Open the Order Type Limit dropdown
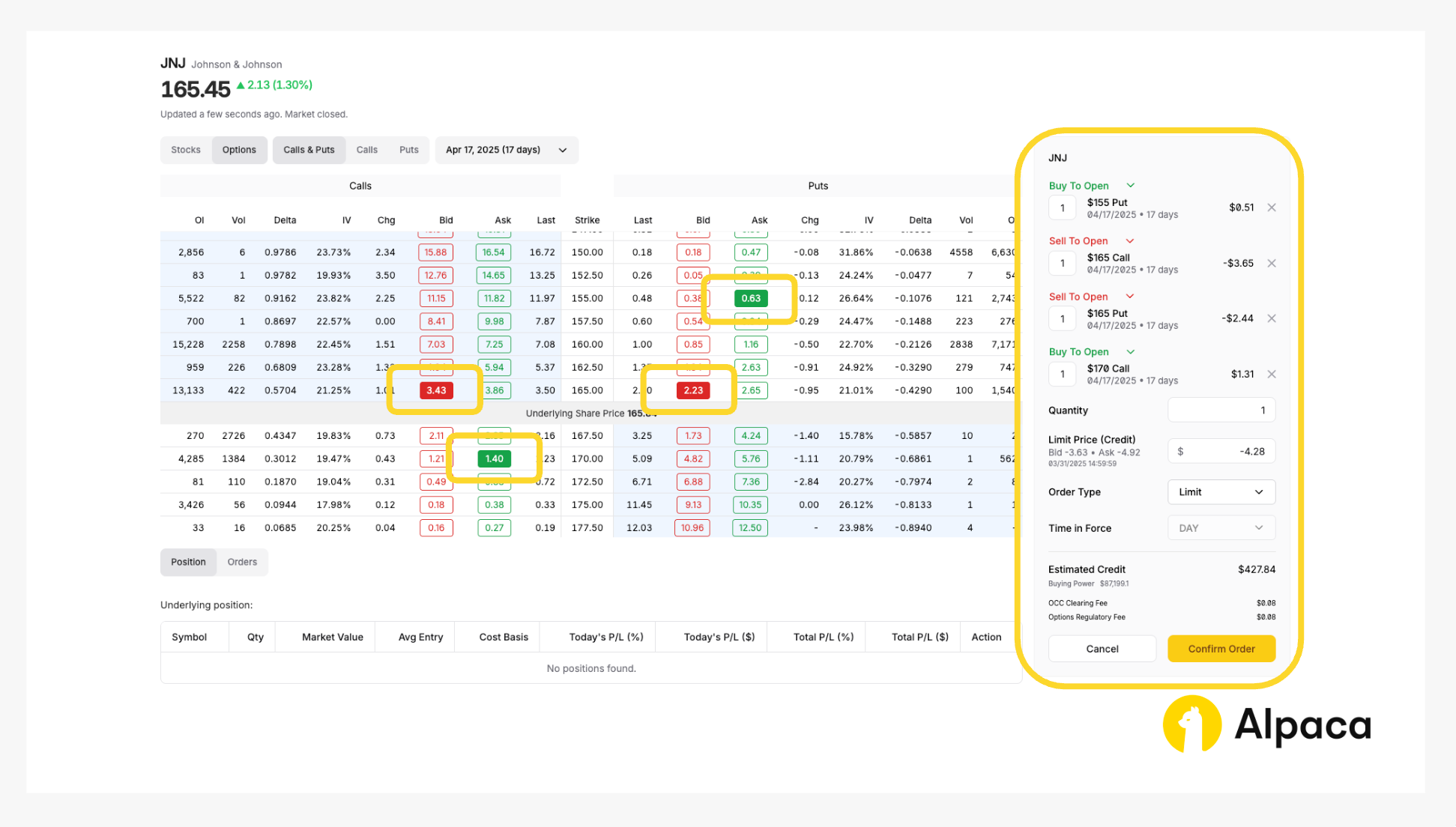This screenshot has height=827, width=1456. pos(1221,492)
